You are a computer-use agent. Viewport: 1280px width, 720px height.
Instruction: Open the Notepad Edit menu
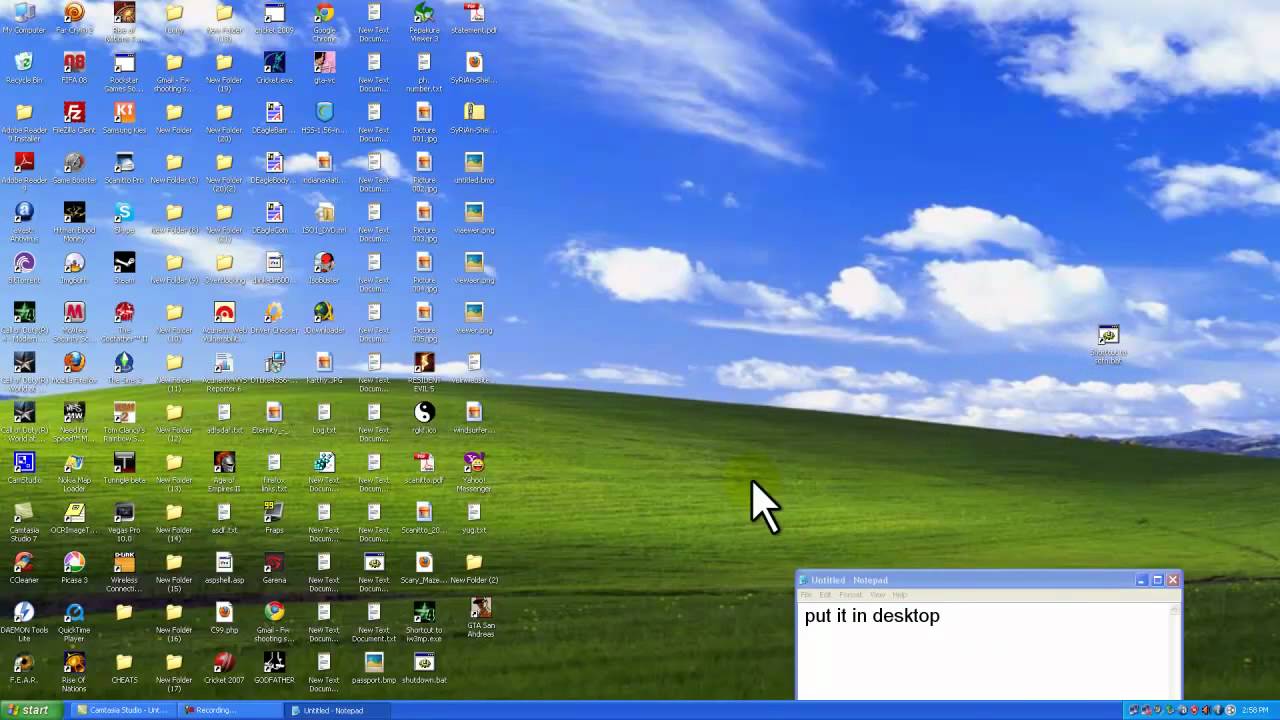pyautogui.click(x=825, y=595)
